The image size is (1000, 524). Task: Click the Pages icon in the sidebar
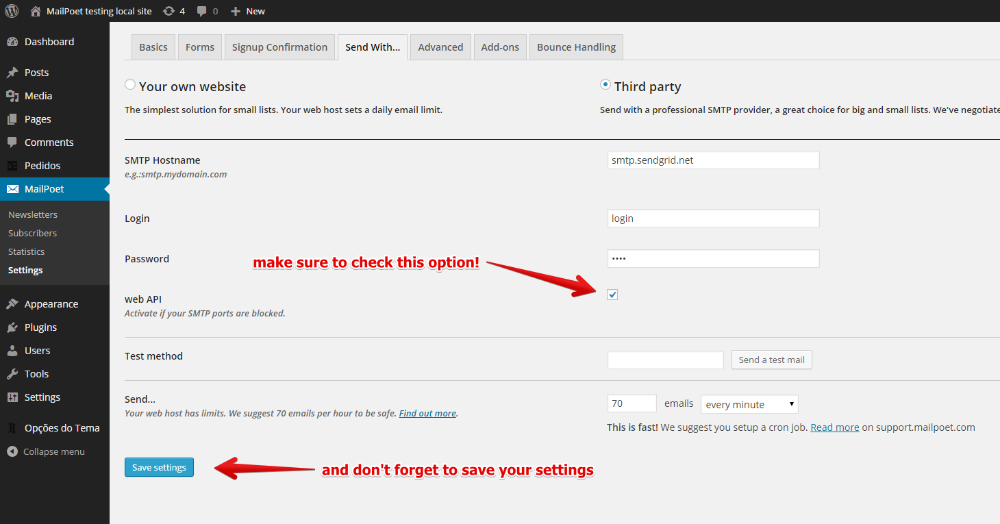12,119
